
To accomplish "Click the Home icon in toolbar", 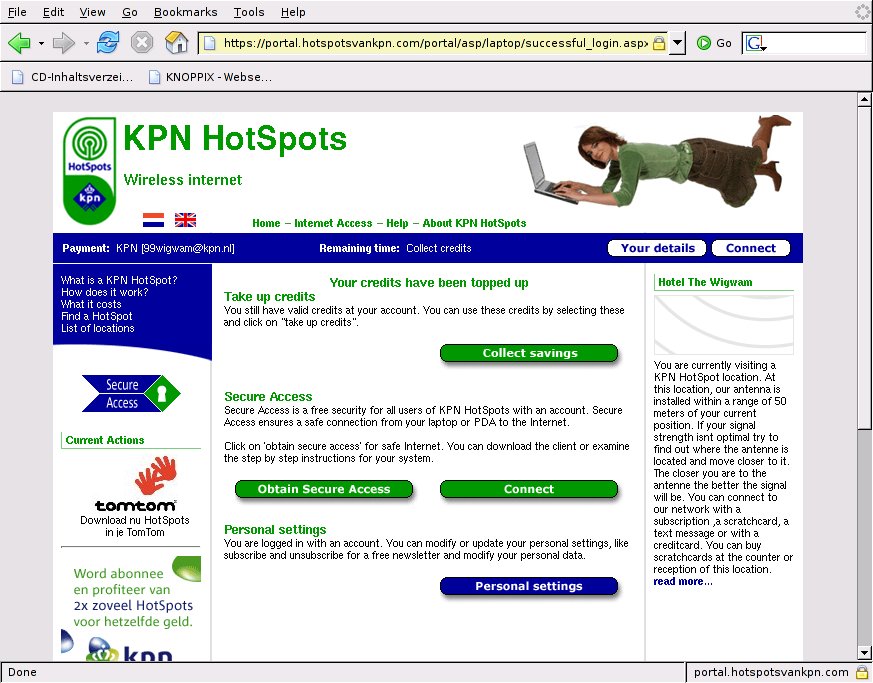I will [176, 43].
